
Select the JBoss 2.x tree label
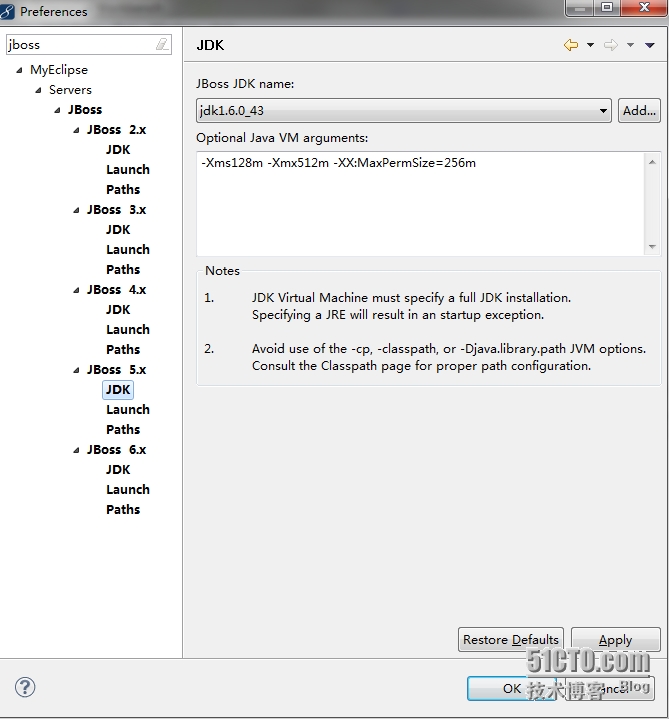116,130
